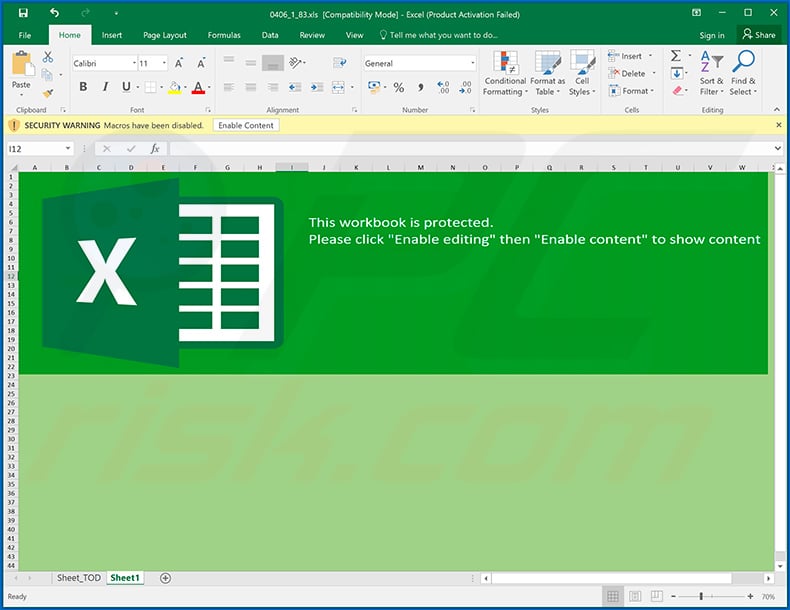Click the Borders icon
790x610 pixels.
[x=150, y=87]
